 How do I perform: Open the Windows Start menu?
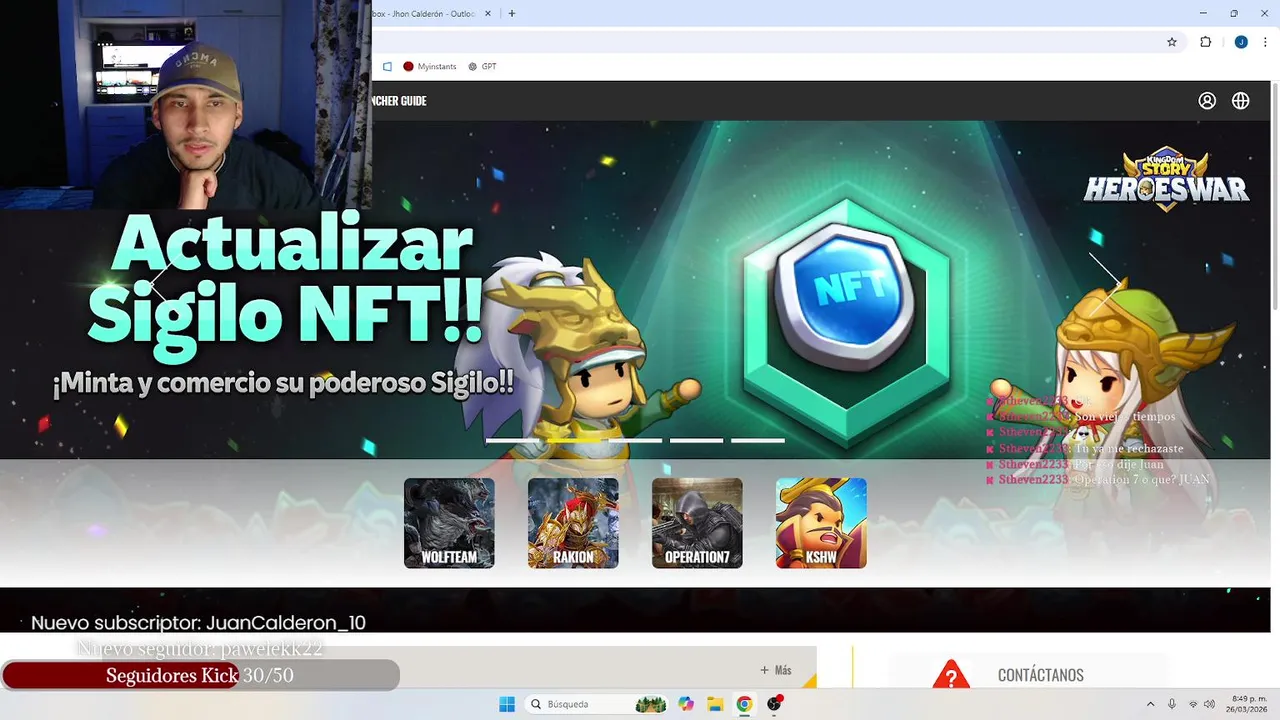507,704
